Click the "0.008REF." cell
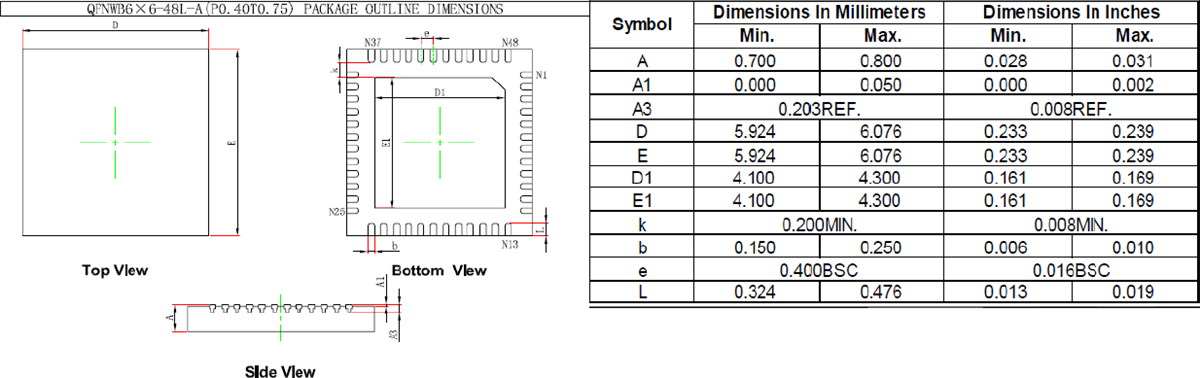Screen dimensions: 1200x378 point(1072,108)
